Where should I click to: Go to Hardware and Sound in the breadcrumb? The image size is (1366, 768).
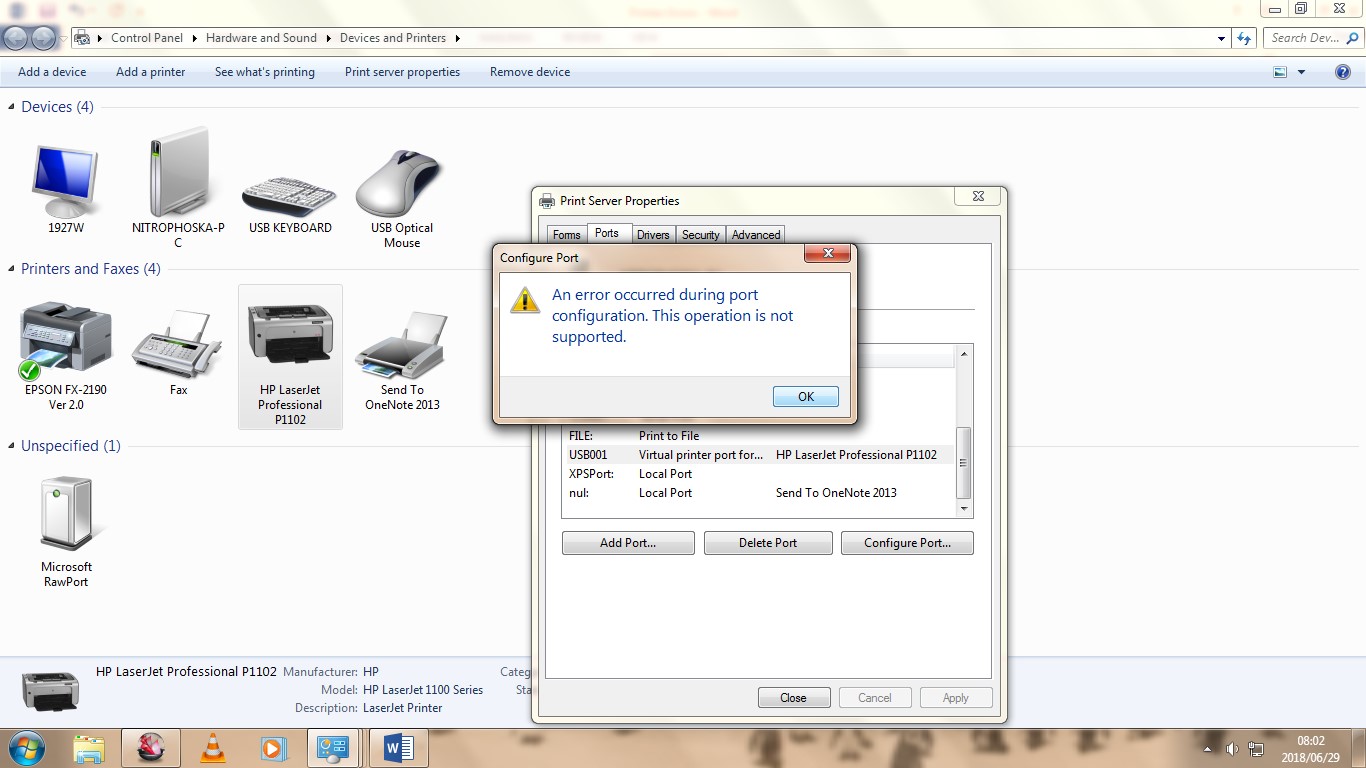tap(261, 38)
